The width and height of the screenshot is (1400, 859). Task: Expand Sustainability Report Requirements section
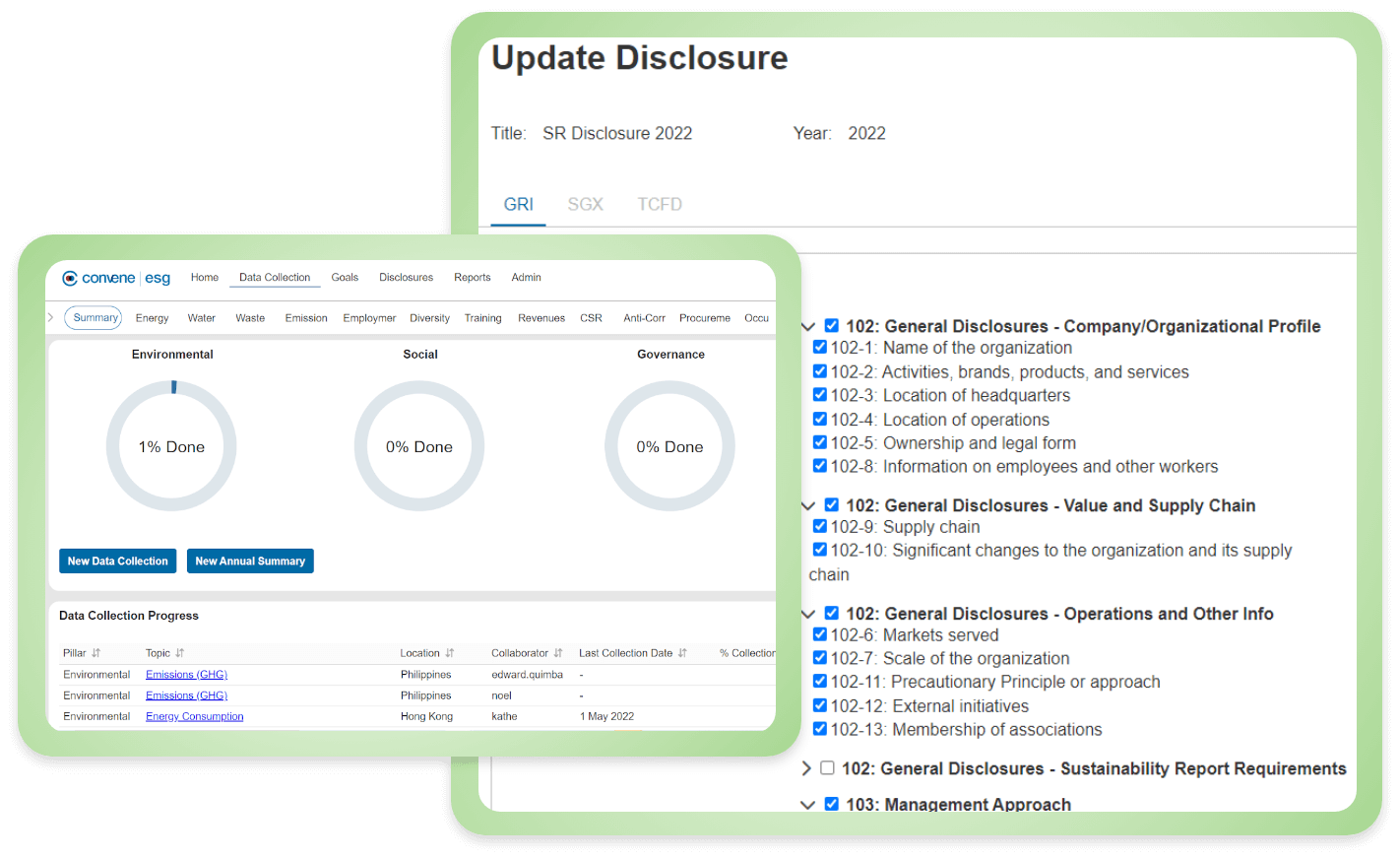point(806,768)
